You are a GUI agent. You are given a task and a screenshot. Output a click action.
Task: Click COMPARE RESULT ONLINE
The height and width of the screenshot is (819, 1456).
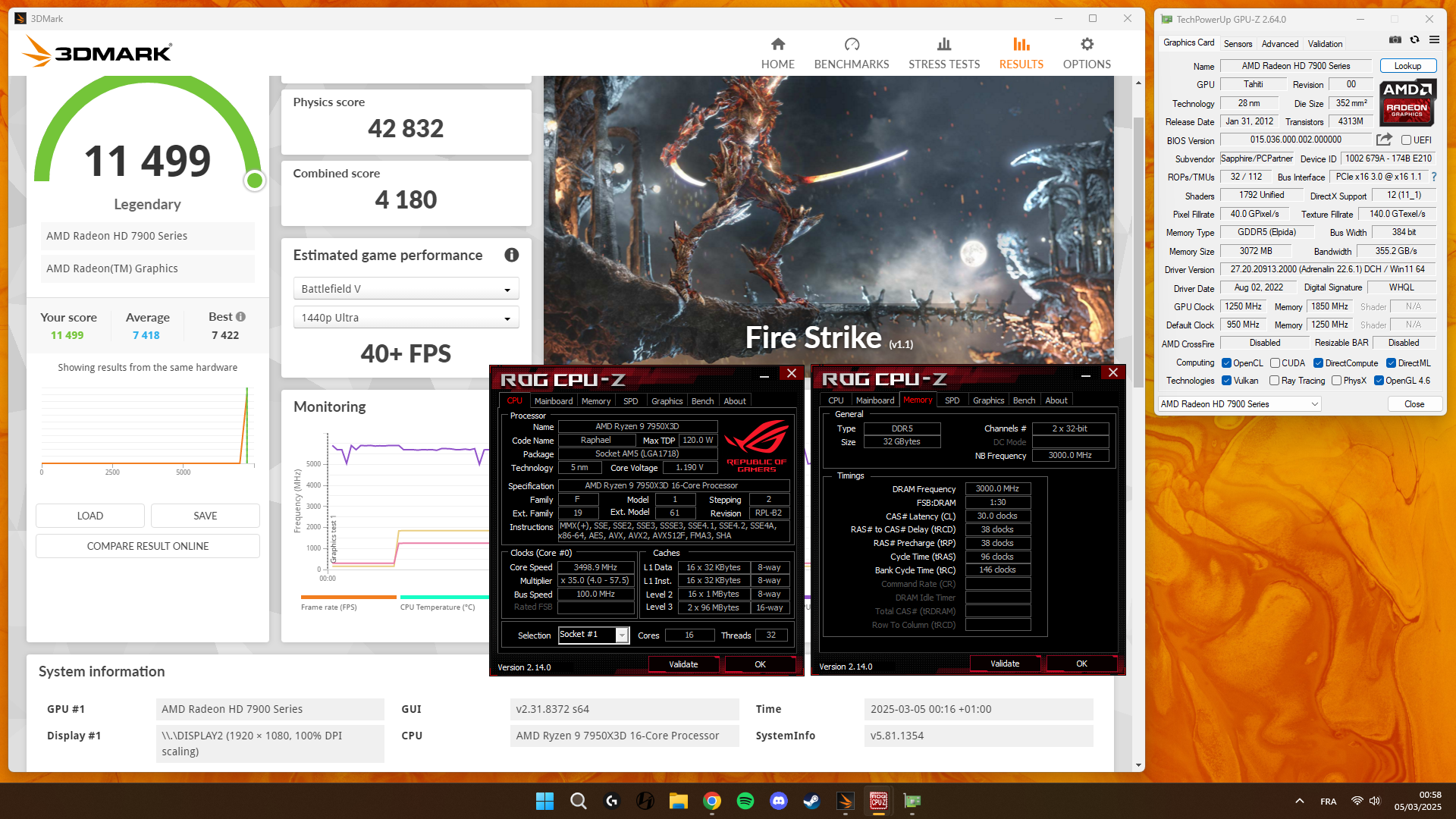pos(148,546)
